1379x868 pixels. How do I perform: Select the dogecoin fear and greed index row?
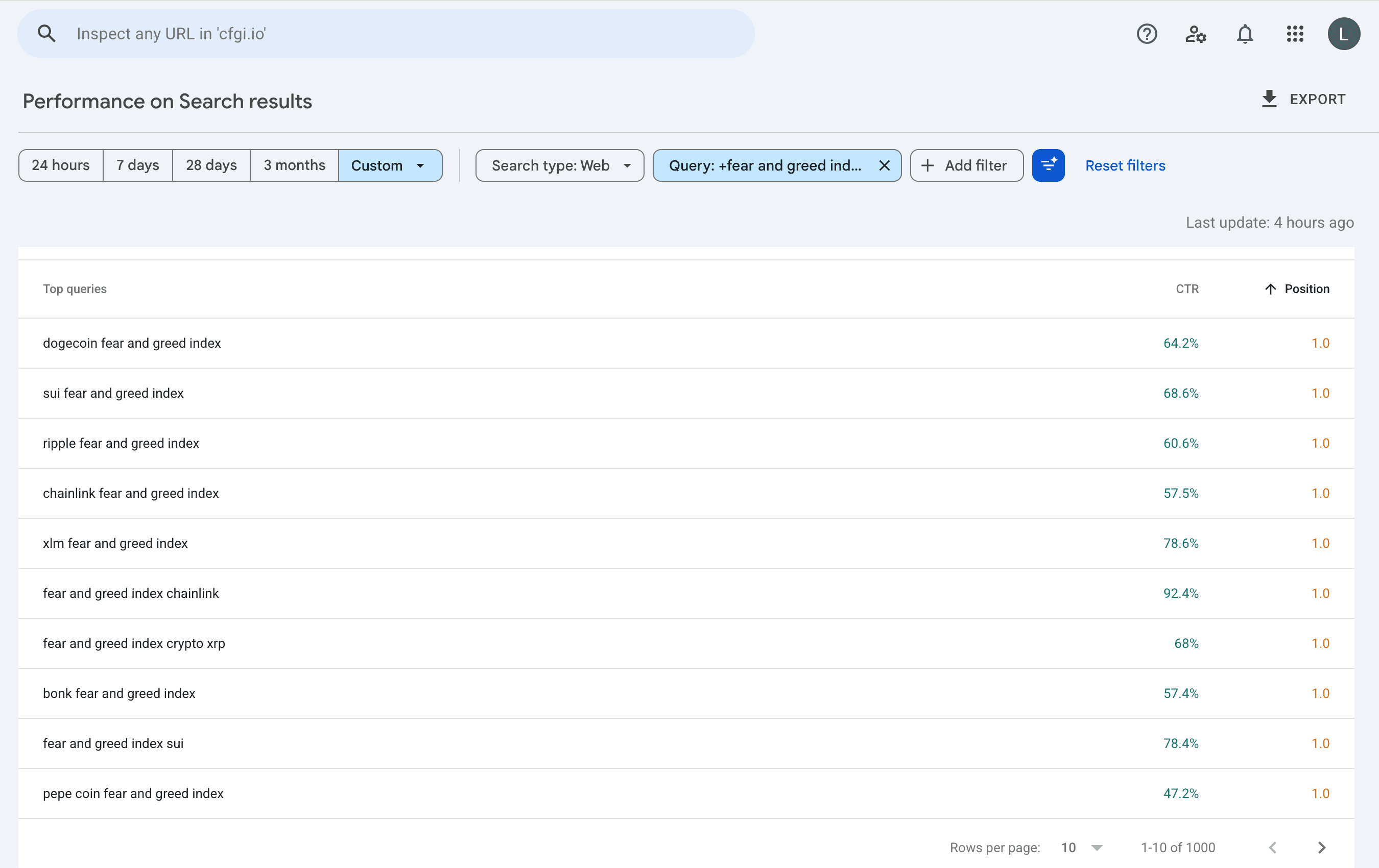tap(686, 343)
